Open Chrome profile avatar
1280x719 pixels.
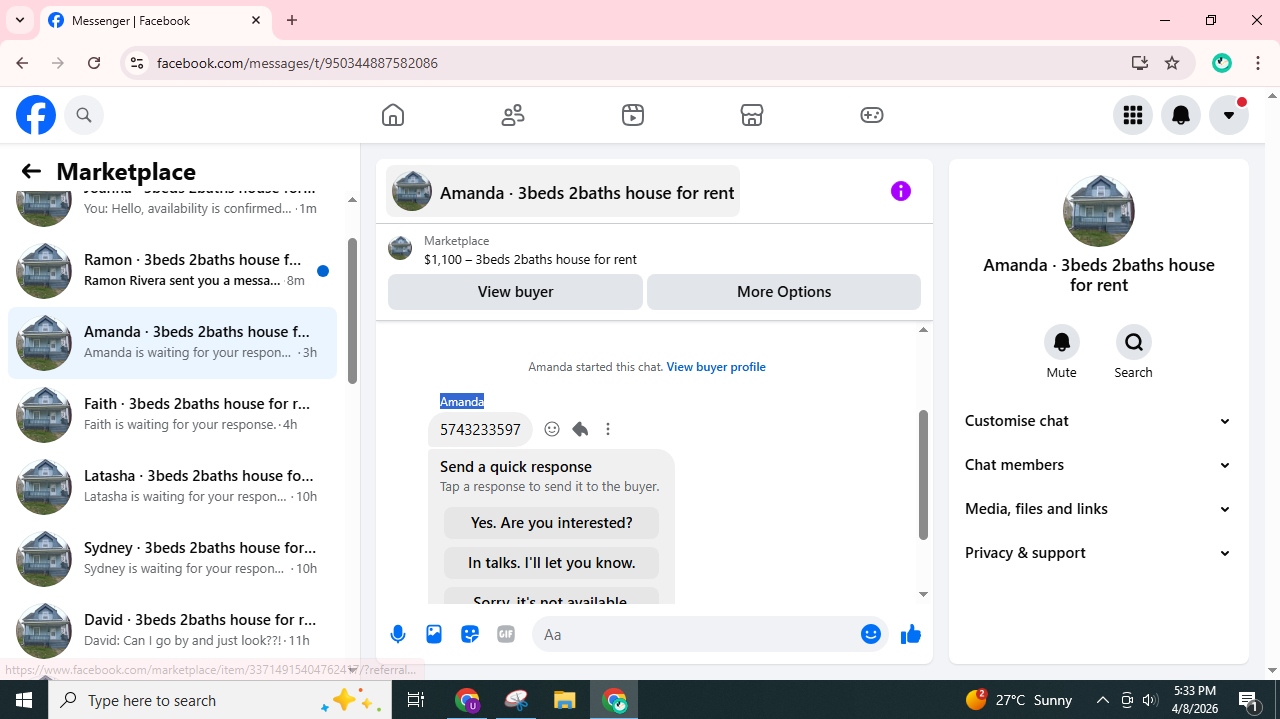tap(1222, 63)
